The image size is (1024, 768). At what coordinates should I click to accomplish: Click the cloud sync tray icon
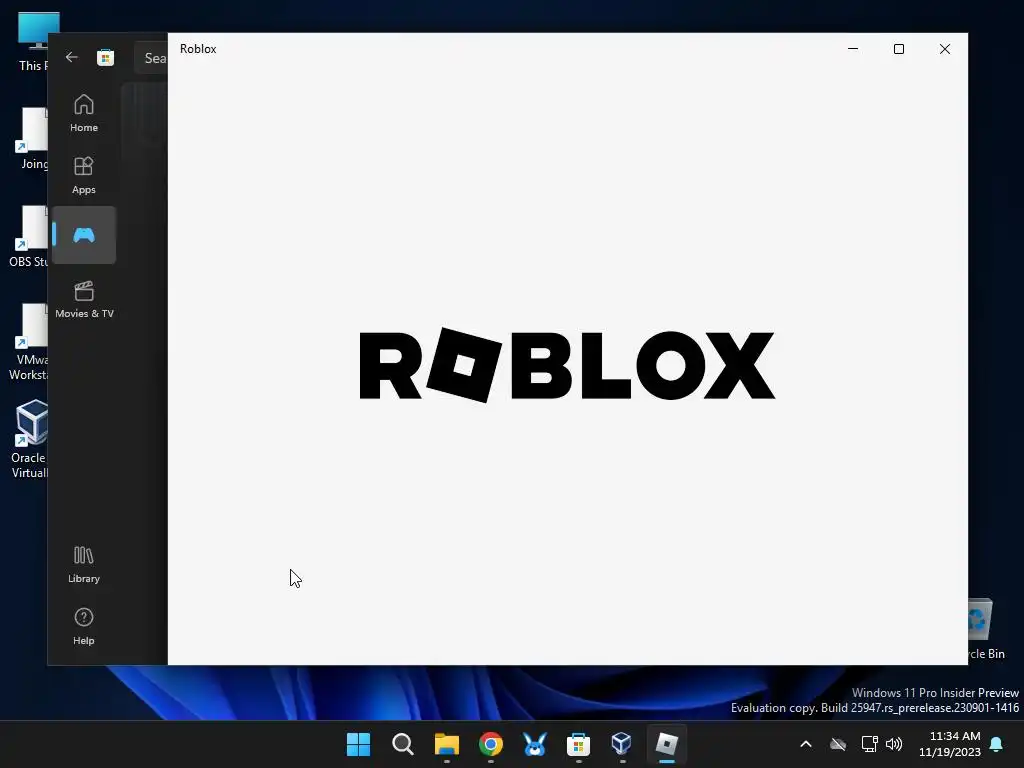[x=838, y=744]
